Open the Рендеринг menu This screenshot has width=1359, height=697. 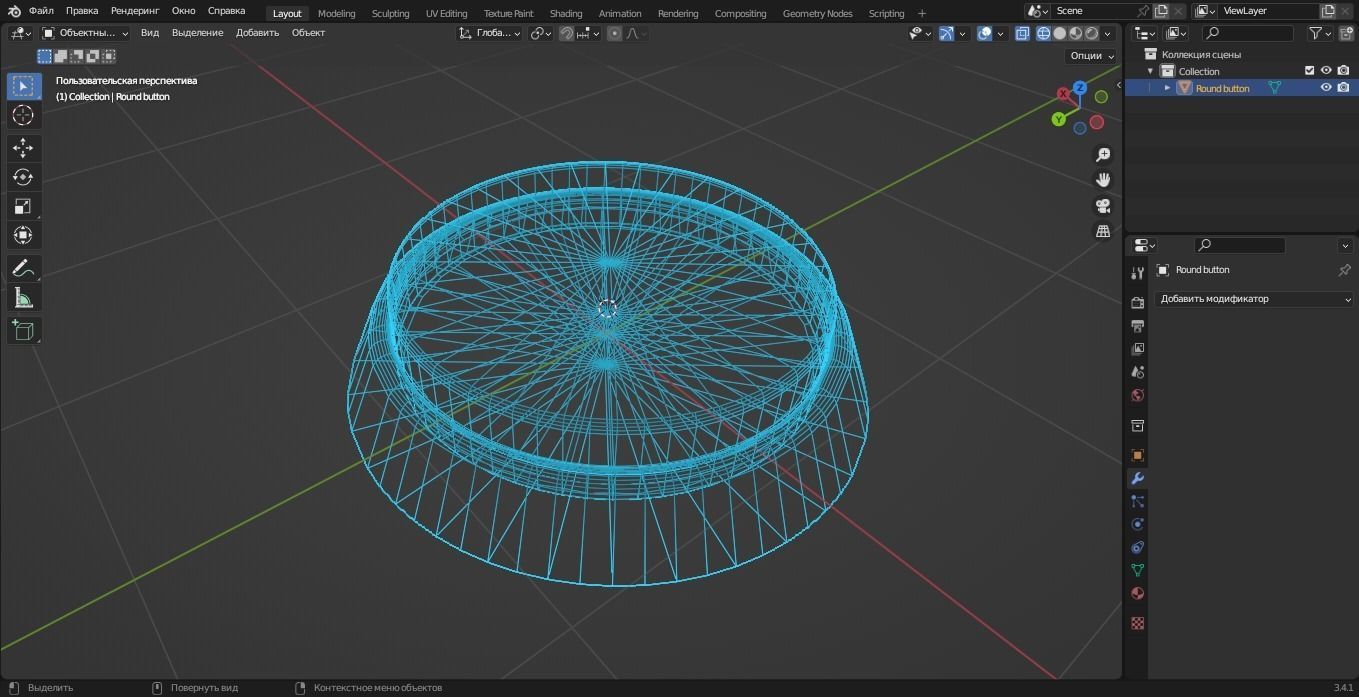click(x=134, y=10)
